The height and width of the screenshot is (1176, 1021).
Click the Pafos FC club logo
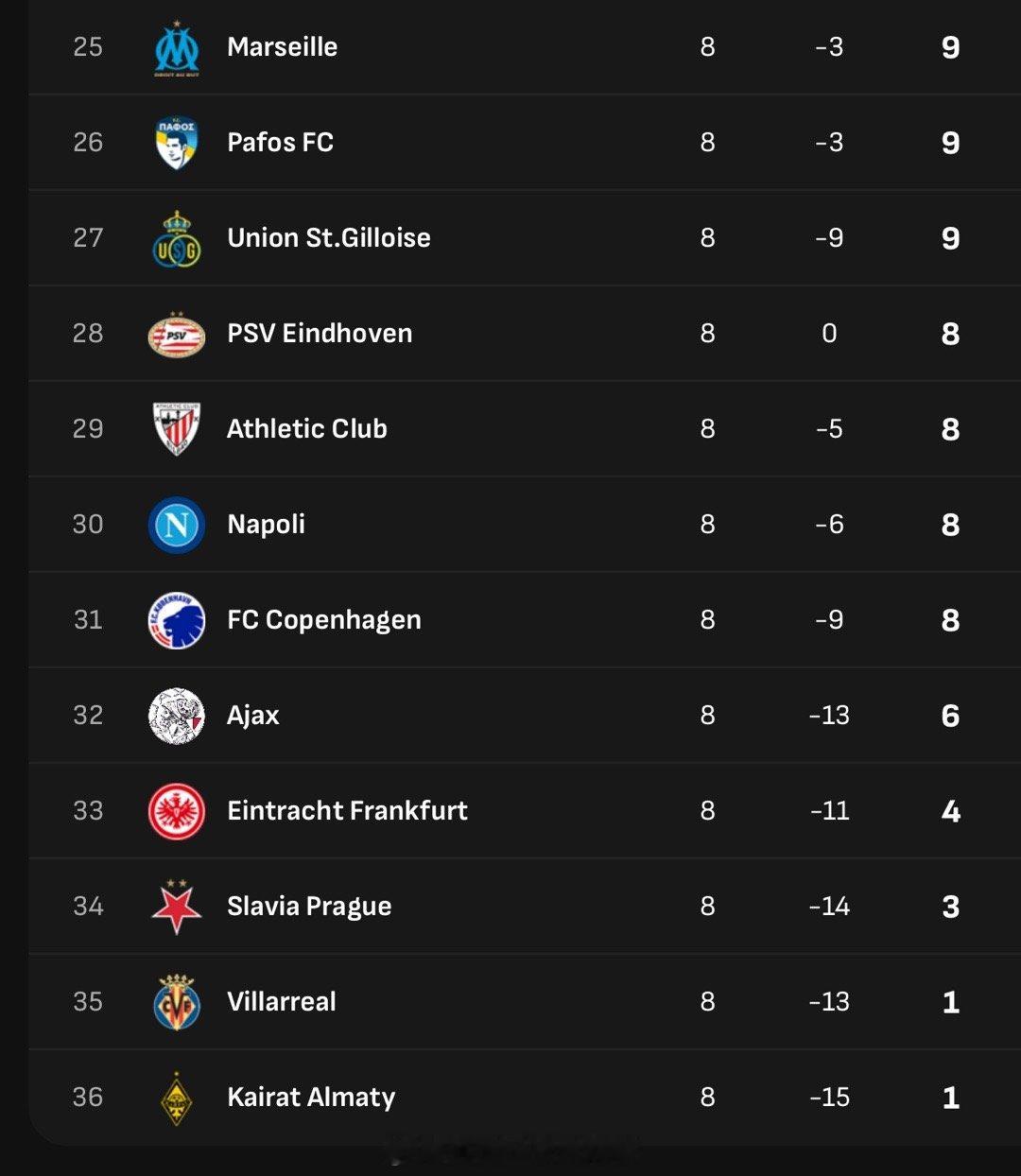177,143
